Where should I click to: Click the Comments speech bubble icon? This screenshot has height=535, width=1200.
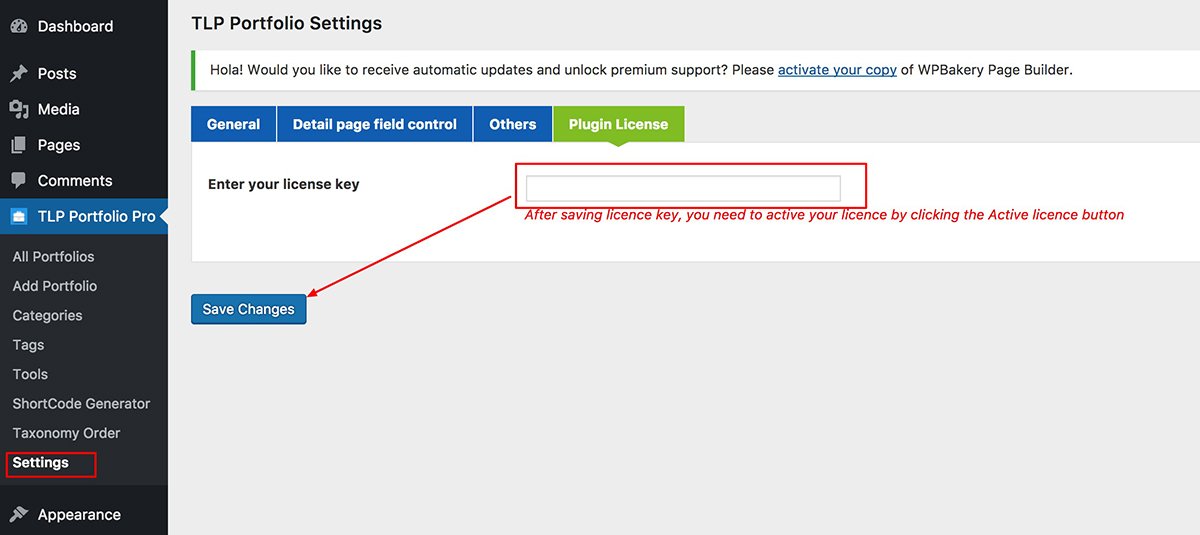[x=18, y=181]
